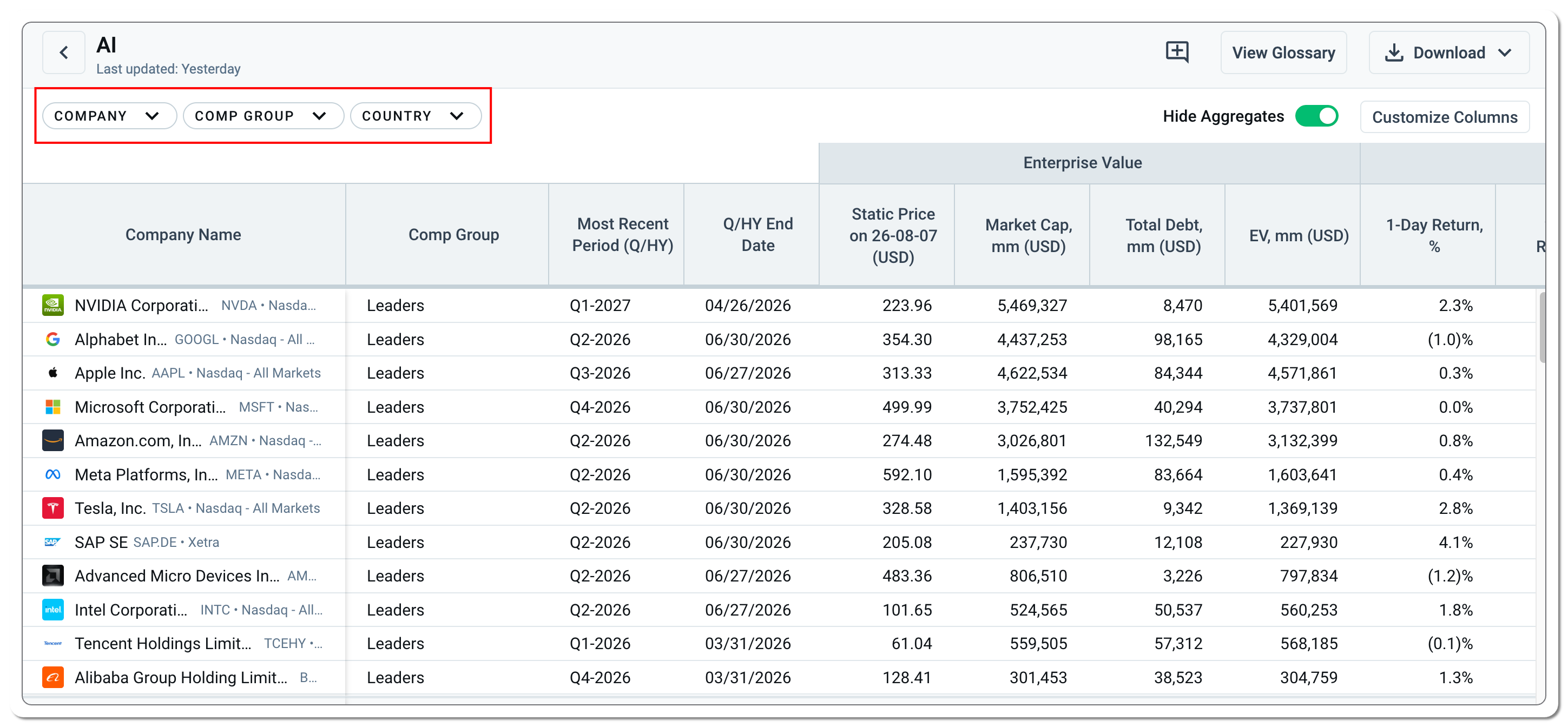Select Tencent's end date 03/31/2026
Image resolution: width=1568 pixels, height=727 pixels.
(x=748, y=643)
